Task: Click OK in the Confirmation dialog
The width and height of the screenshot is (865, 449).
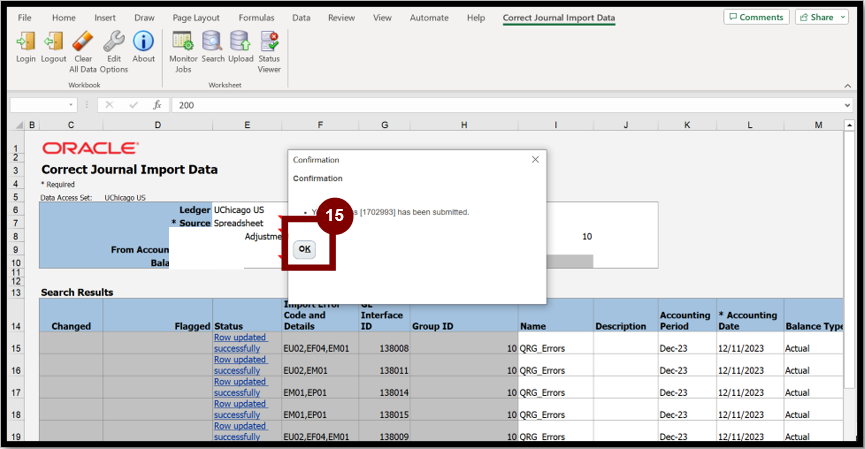Action: coord(305,249)
